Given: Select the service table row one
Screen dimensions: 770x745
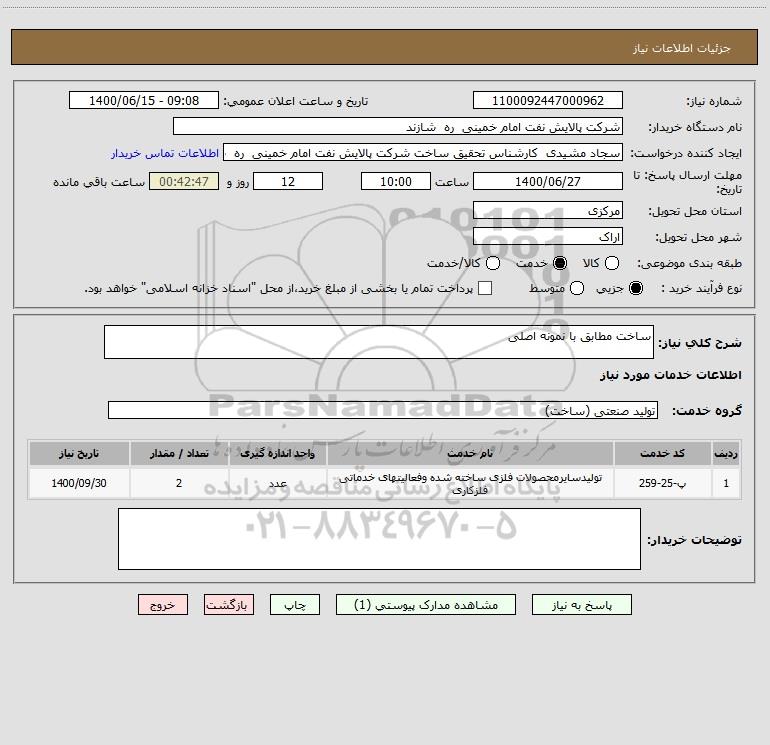Looking at the screenshot, I should click(385, 483).
